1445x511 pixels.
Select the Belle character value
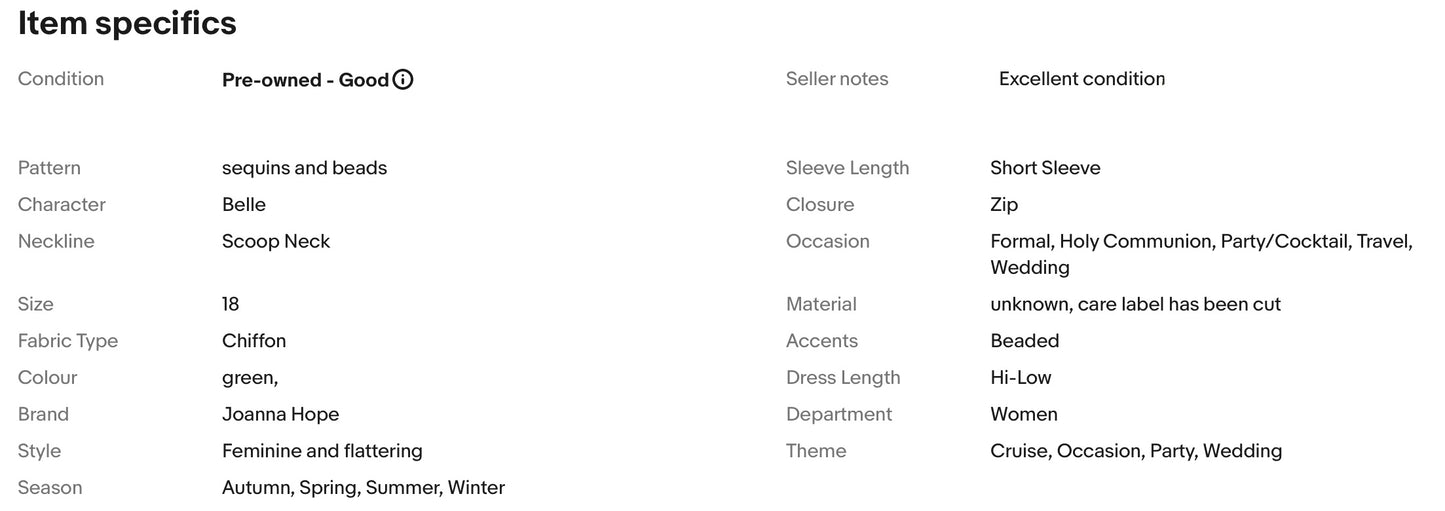coord(244,205)
